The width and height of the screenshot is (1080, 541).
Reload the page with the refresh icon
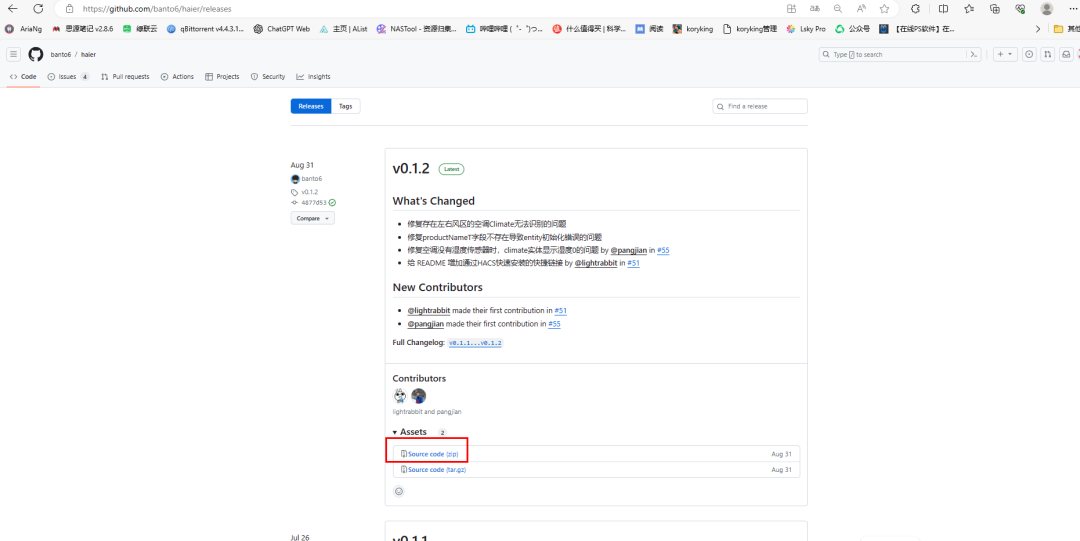pyautogui.click(x=39, y=9)
